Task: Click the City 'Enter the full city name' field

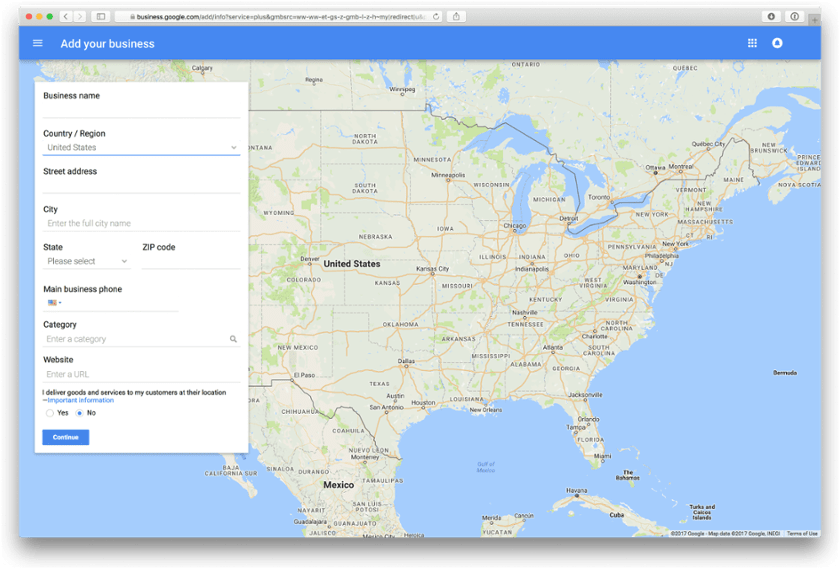Action: [141, 224]
